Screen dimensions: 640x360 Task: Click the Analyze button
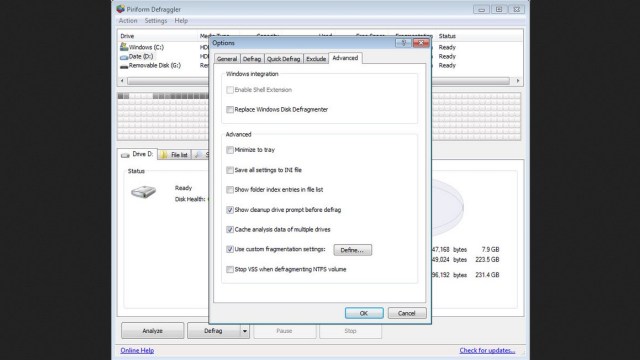153,331
